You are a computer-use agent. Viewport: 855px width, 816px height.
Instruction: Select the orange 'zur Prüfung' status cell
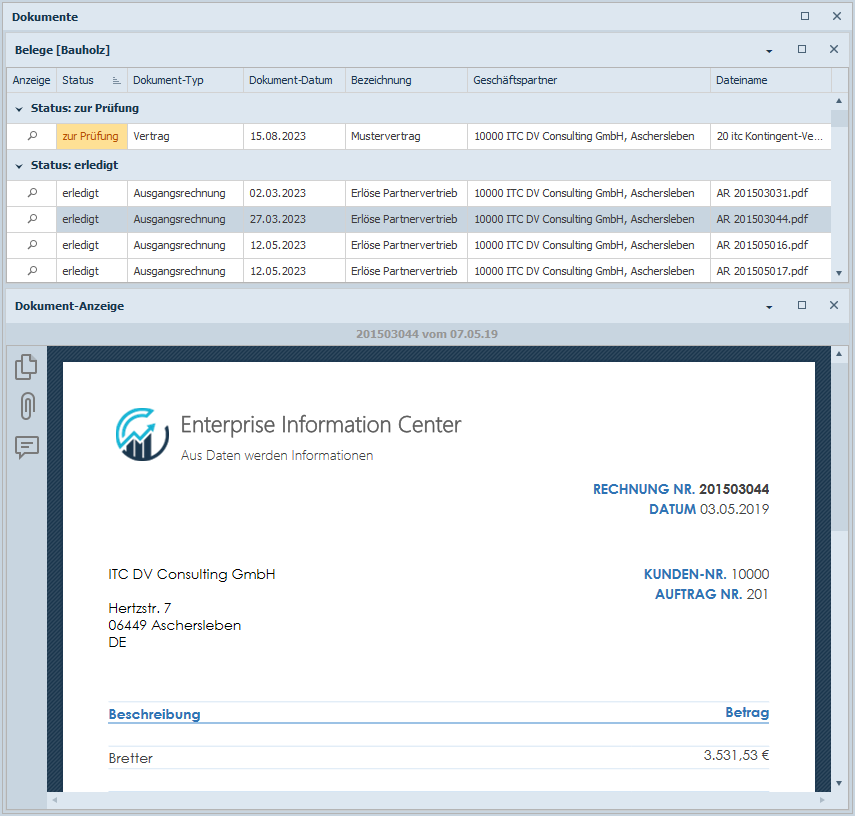(x=91, y=136)
